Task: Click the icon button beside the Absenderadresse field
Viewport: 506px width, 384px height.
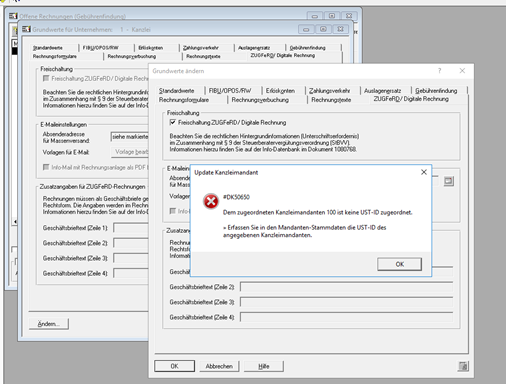Action: (449, 181)
